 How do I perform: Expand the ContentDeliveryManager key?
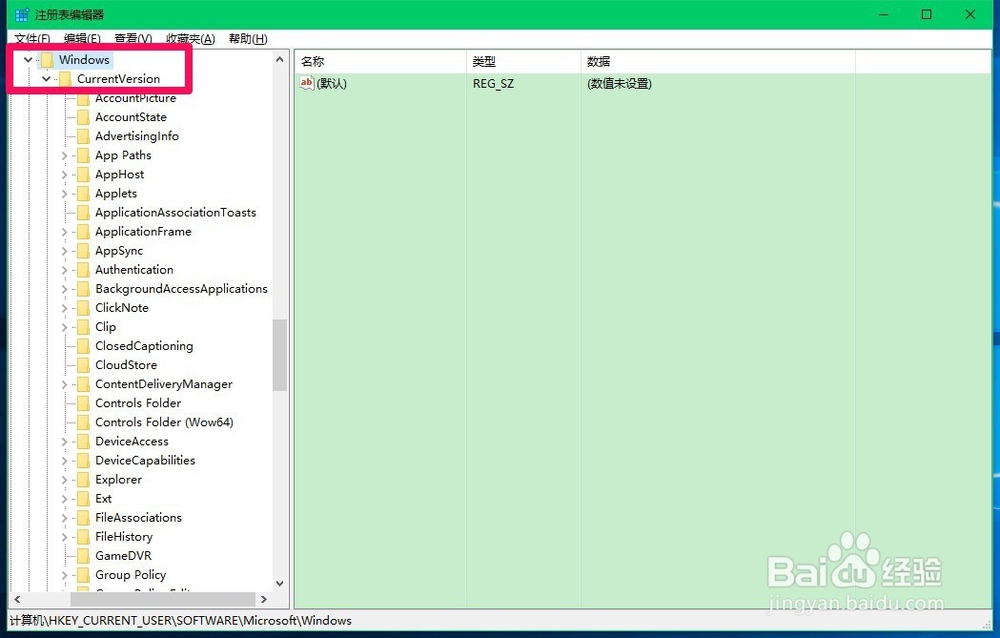coord(64,385)
